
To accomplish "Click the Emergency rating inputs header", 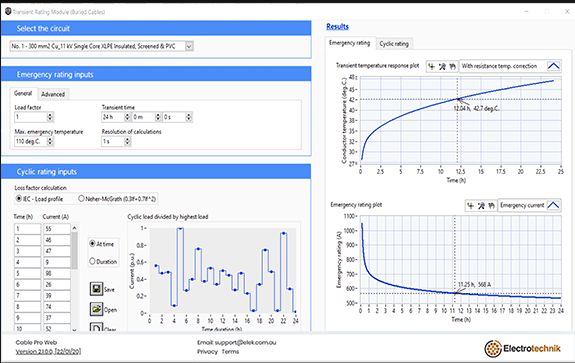I will click(156, 74).
